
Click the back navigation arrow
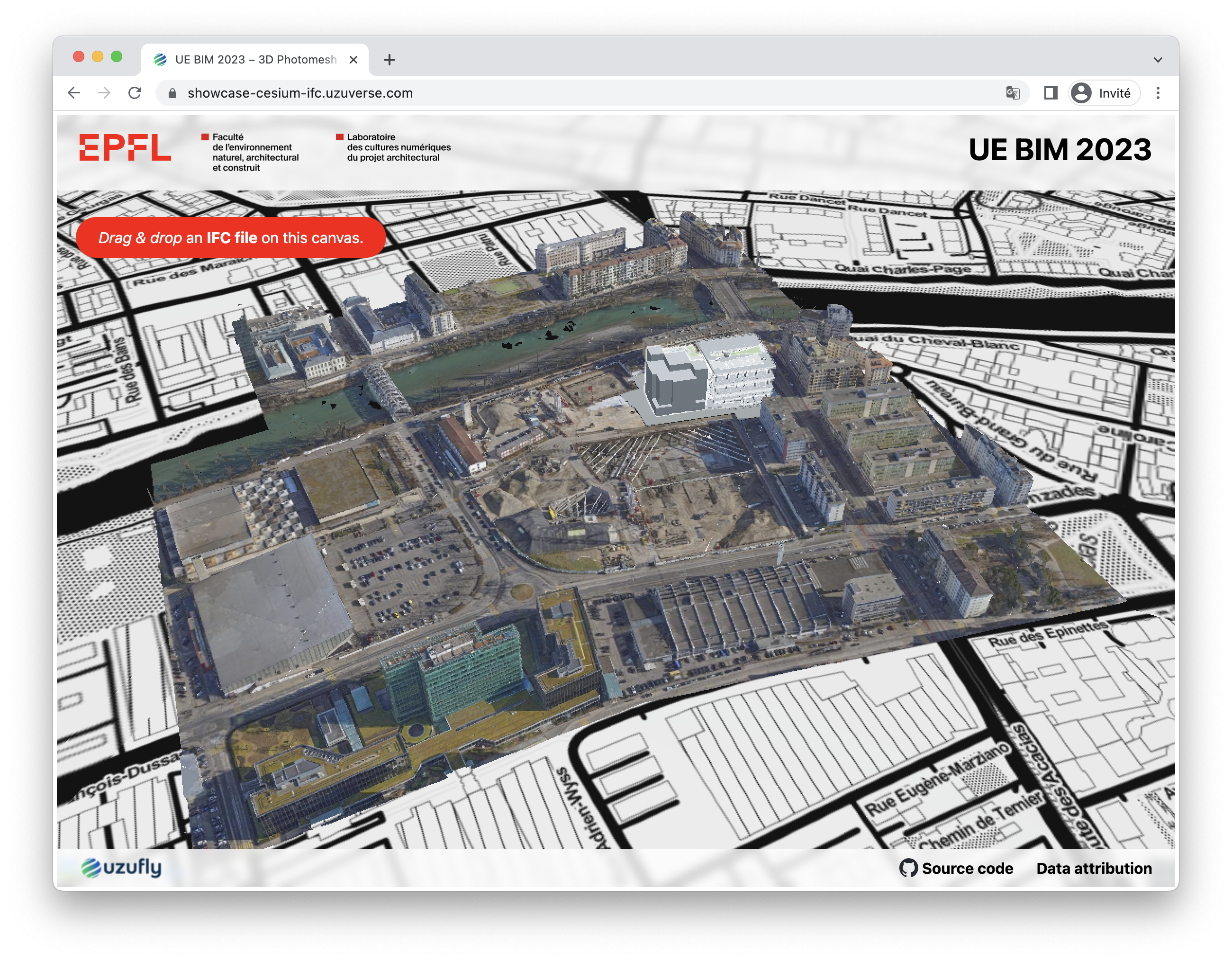(74, 93)
